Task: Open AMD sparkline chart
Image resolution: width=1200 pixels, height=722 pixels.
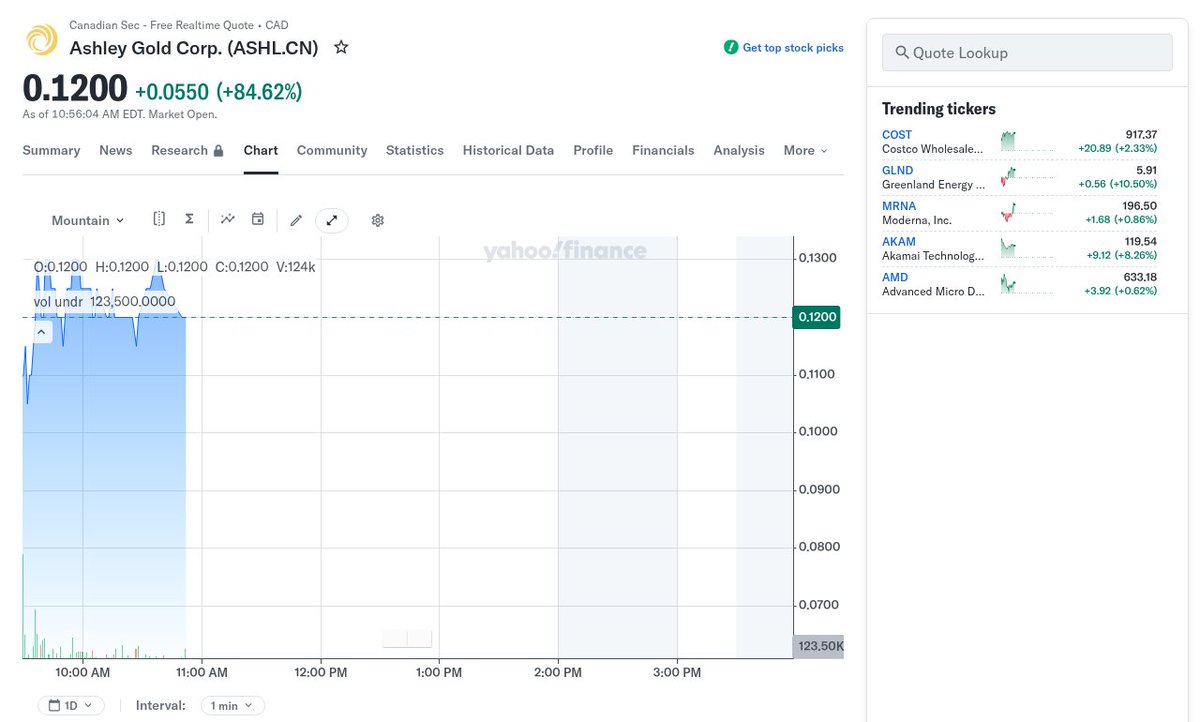Action: 1027,285
